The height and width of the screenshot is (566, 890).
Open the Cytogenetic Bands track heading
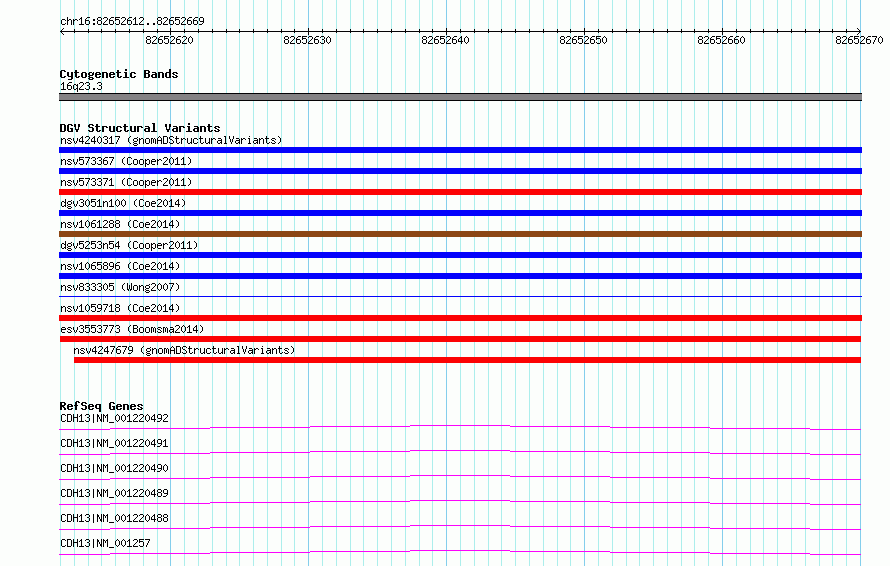pyautogui.click(x=119, y=74)
